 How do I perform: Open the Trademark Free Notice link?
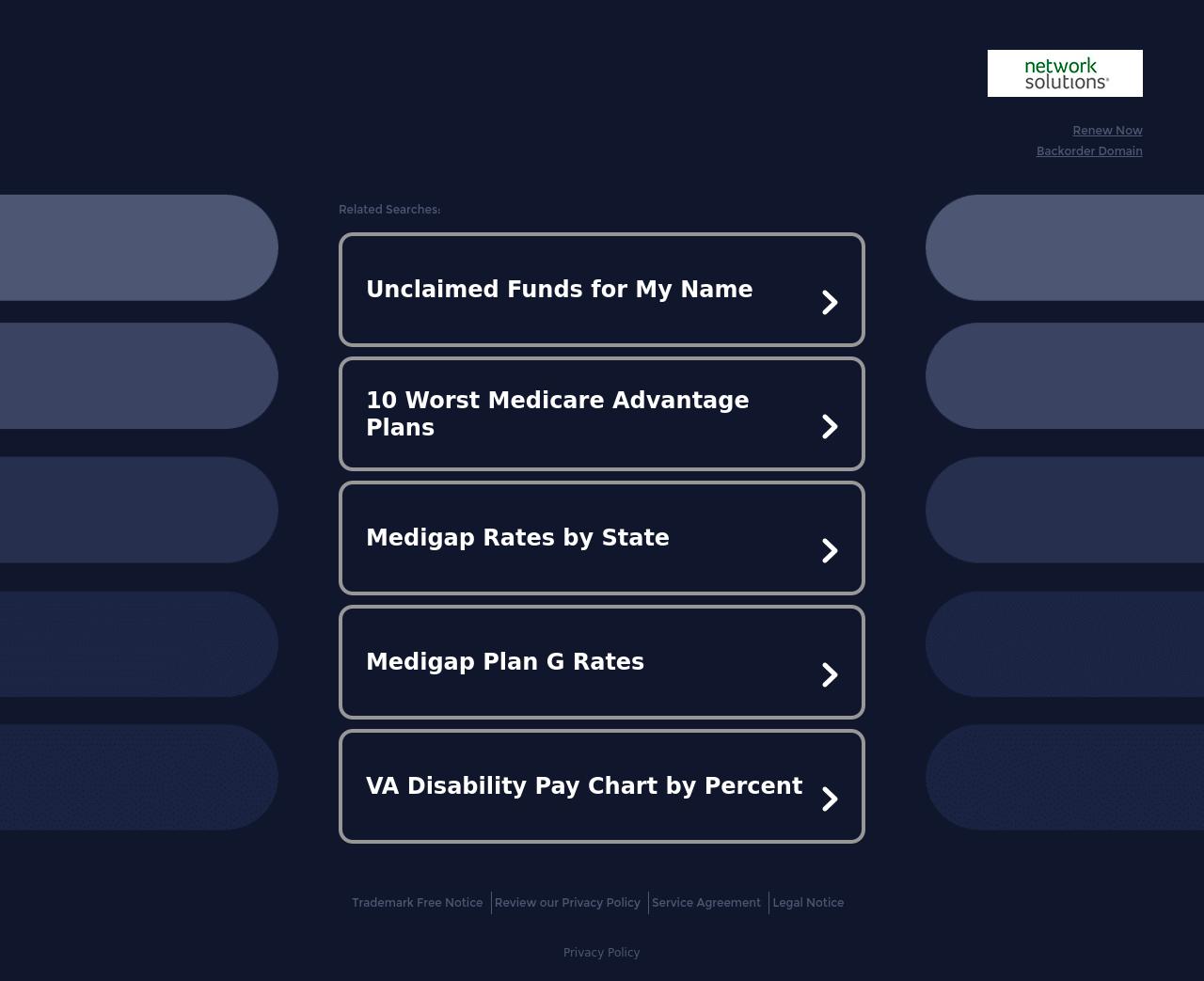(x=417, y=903)
